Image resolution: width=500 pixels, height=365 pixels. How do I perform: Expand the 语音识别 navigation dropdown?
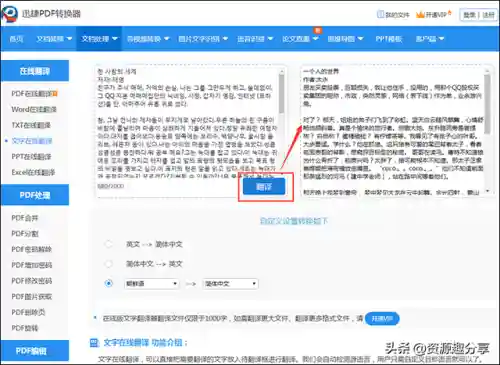(x=255, y=39)
